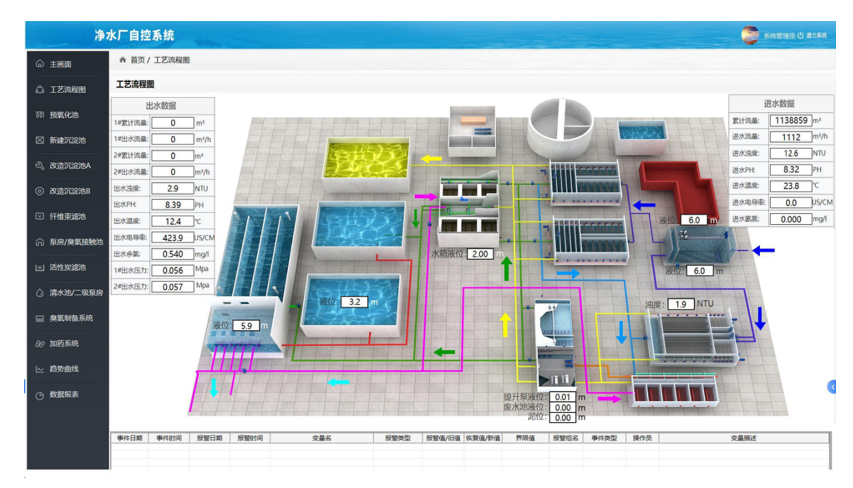This screenshot has height=488, width=853.
Task: Click the 改造沉淀池B sidebar icon
Action: [x=40, y=191]
